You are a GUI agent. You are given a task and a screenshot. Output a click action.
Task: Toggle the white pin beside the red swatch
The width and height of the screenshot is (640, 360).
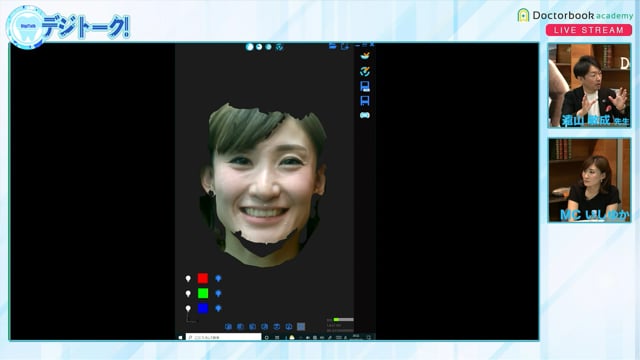point(188,279)
